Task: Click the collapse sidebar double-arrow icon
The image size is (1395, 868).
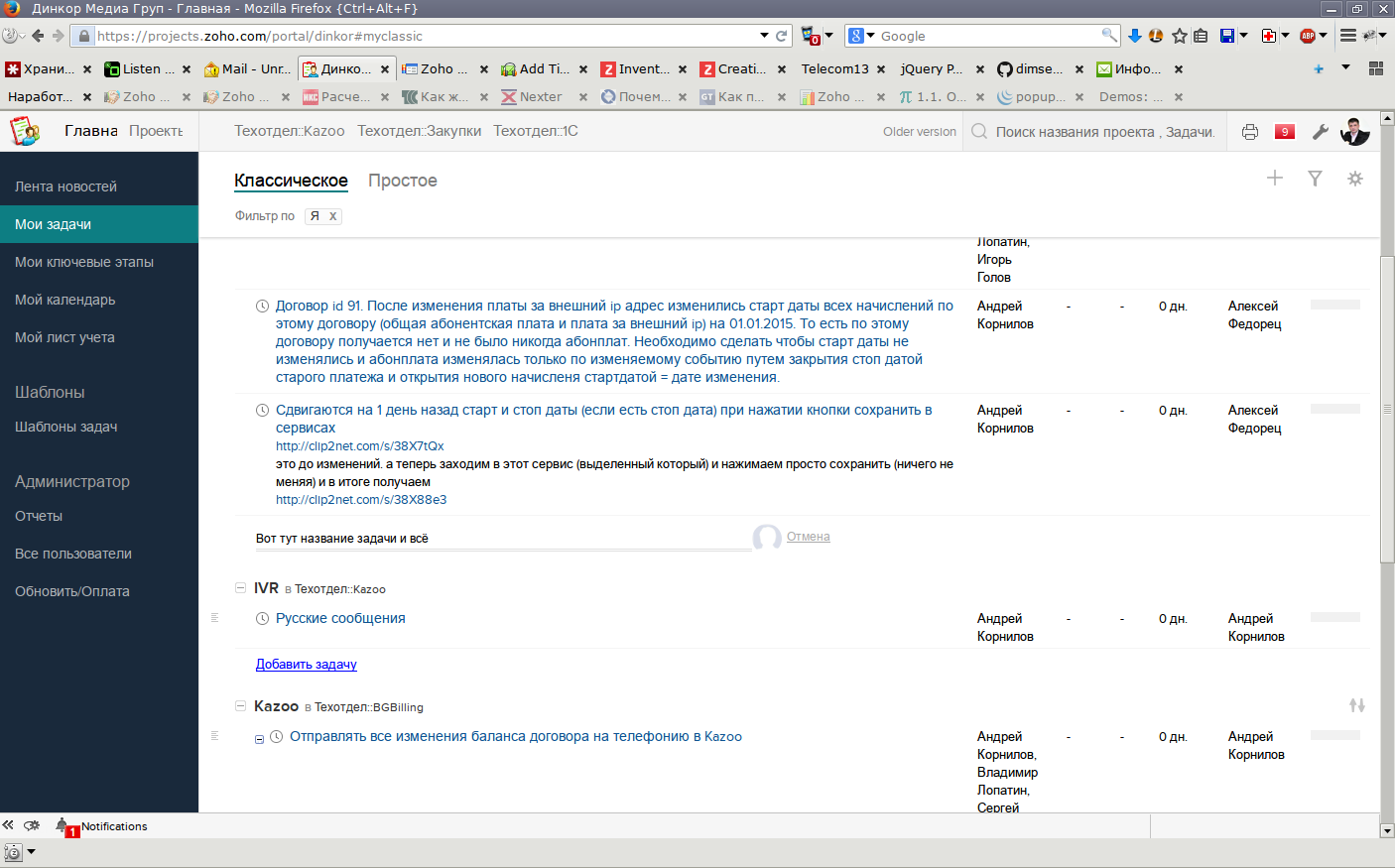Action: point(8,825)
